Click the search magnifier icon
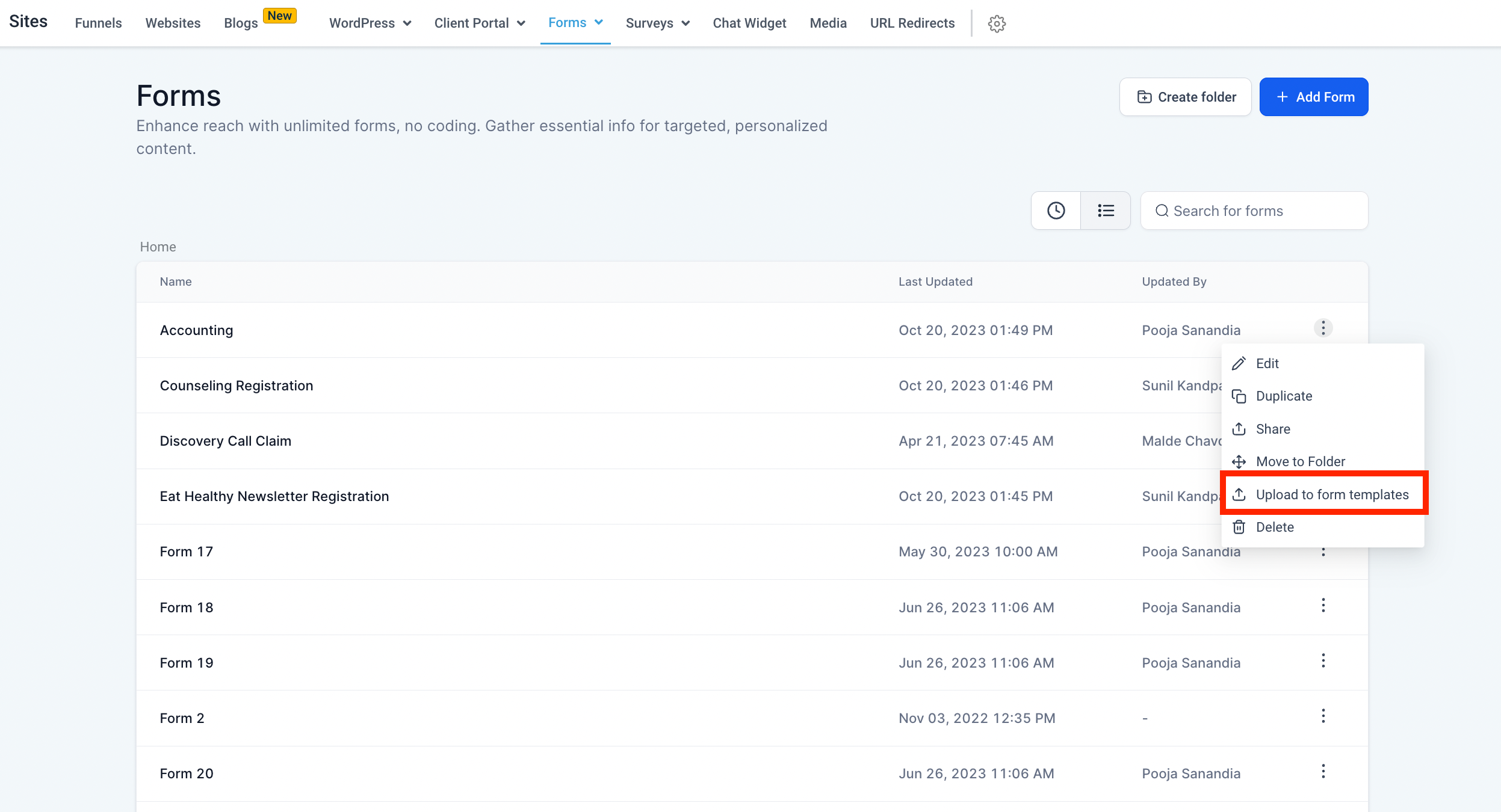The width and height of the screenshot is (1501, 812). click(x=1162, y=211)
